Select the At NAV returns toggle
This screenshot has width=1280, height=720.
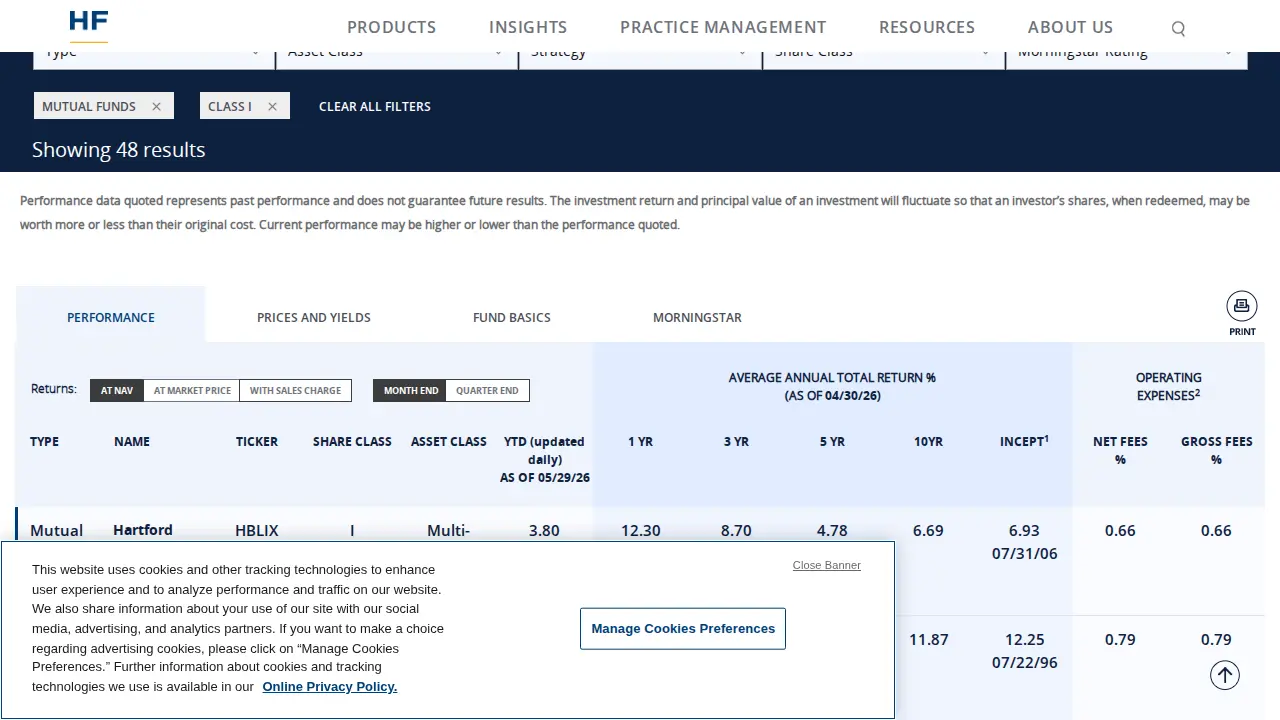(x=117, y=390)
